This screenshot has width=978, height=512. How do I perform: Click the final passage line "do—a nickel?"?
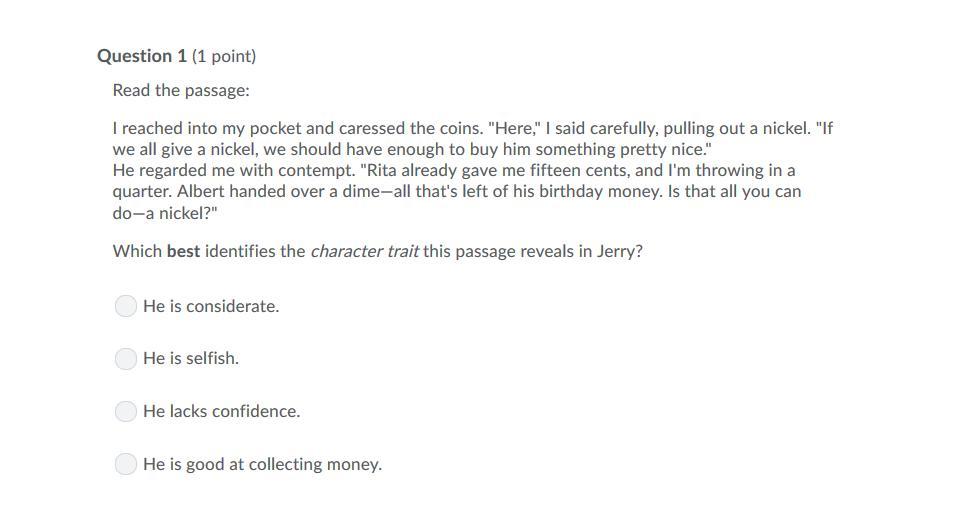[x=165, y=213]
